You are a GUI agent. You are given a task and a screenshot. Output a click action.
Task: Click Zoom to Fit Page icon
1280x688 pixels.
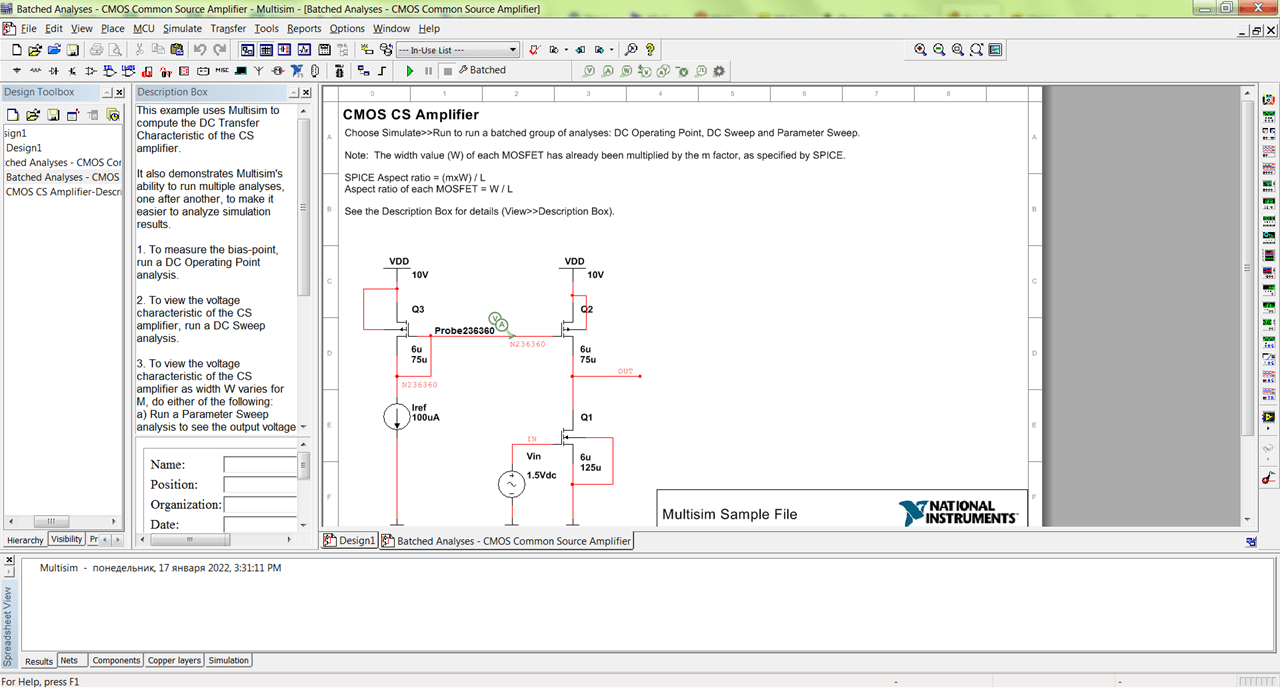click(x=976, y=49)
